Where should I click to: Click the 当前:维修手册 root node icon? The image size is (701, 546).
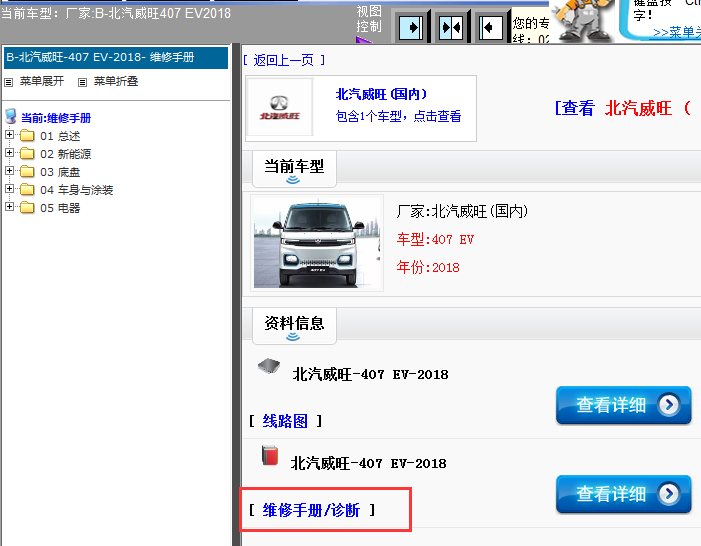(11, 116)
